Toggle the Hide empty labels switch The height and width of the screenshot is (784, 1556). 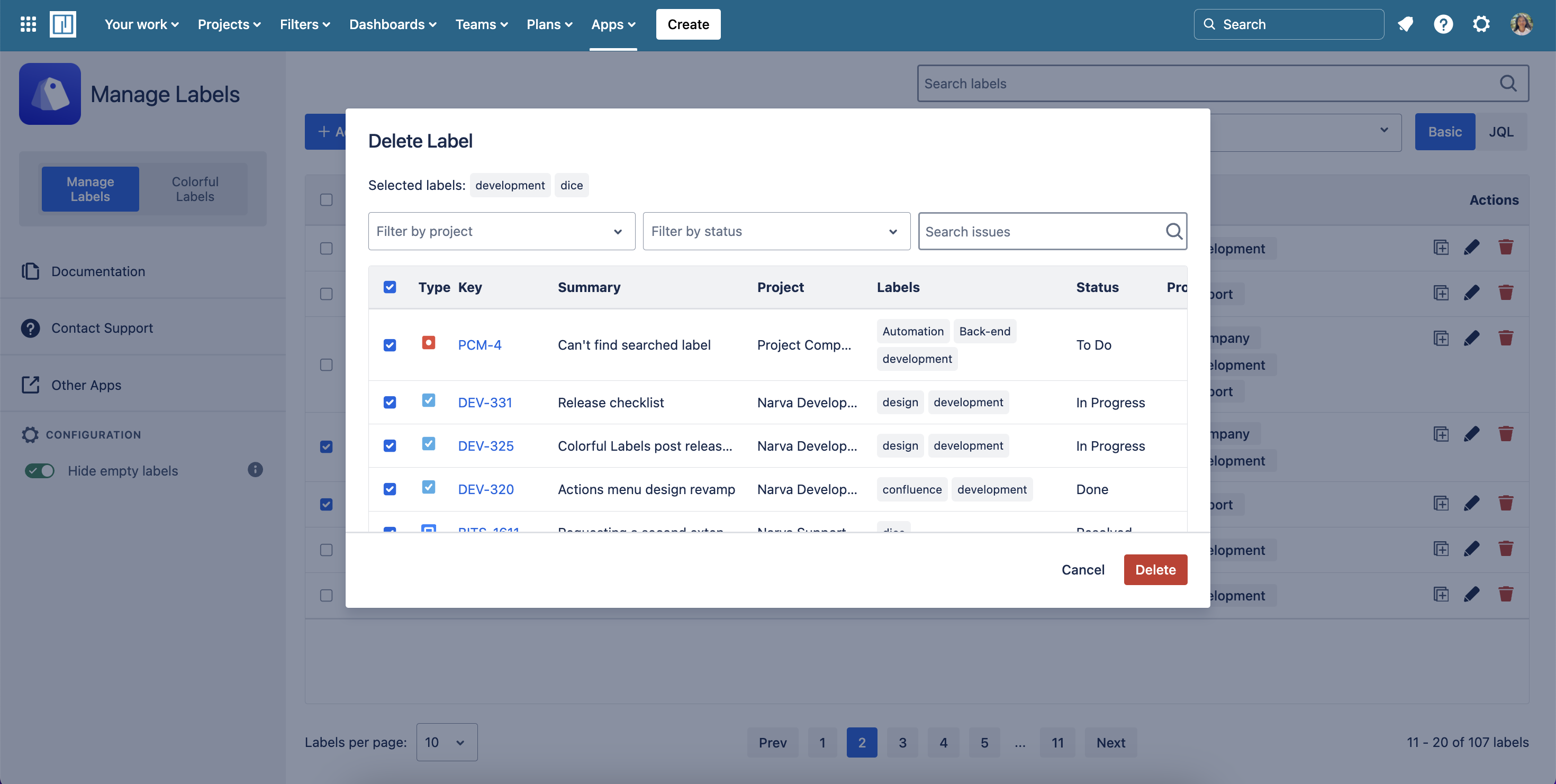(40, 470)
